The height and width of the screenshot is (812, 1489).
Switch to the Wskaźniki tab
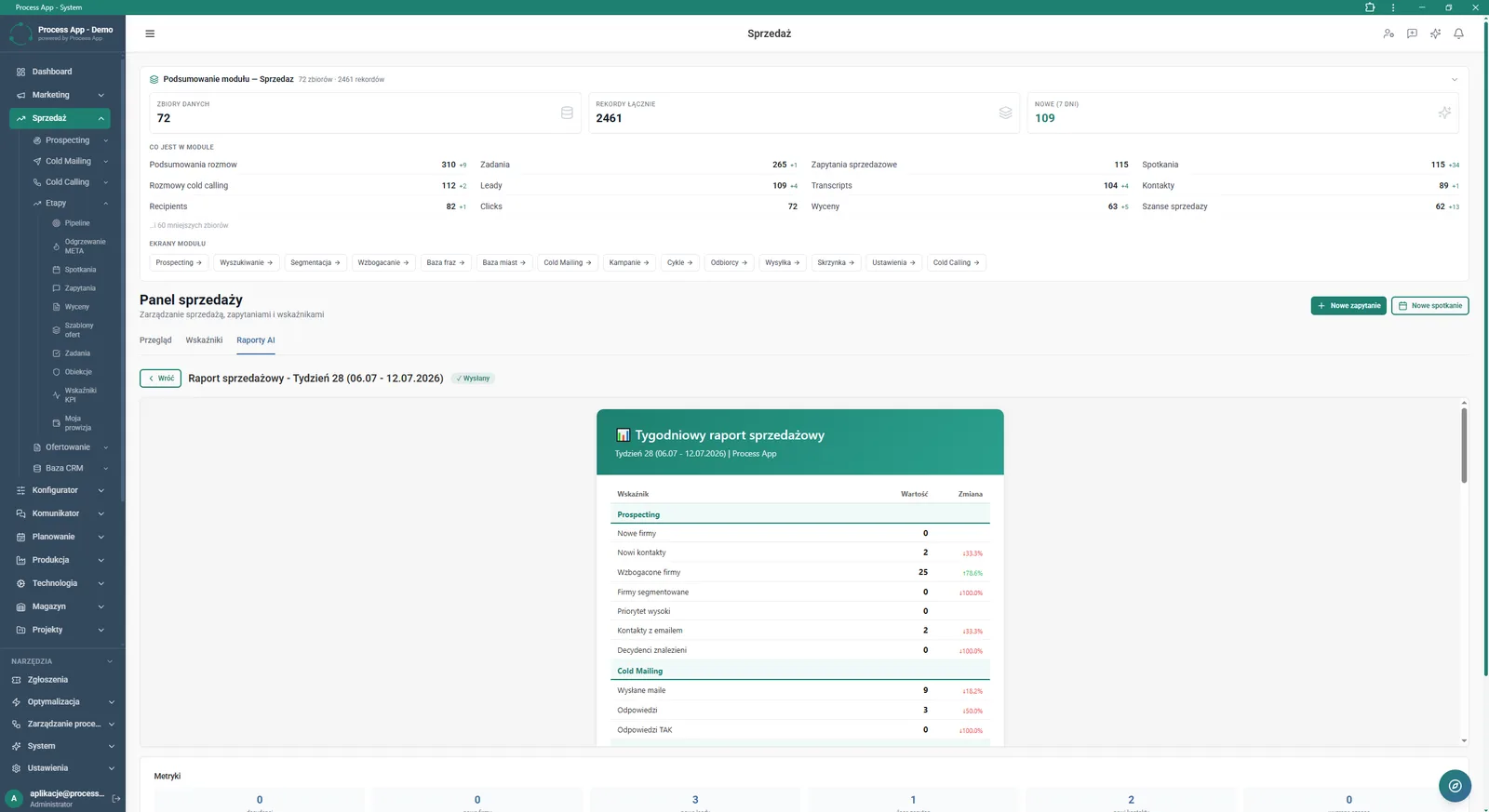[x=204, y=340]
